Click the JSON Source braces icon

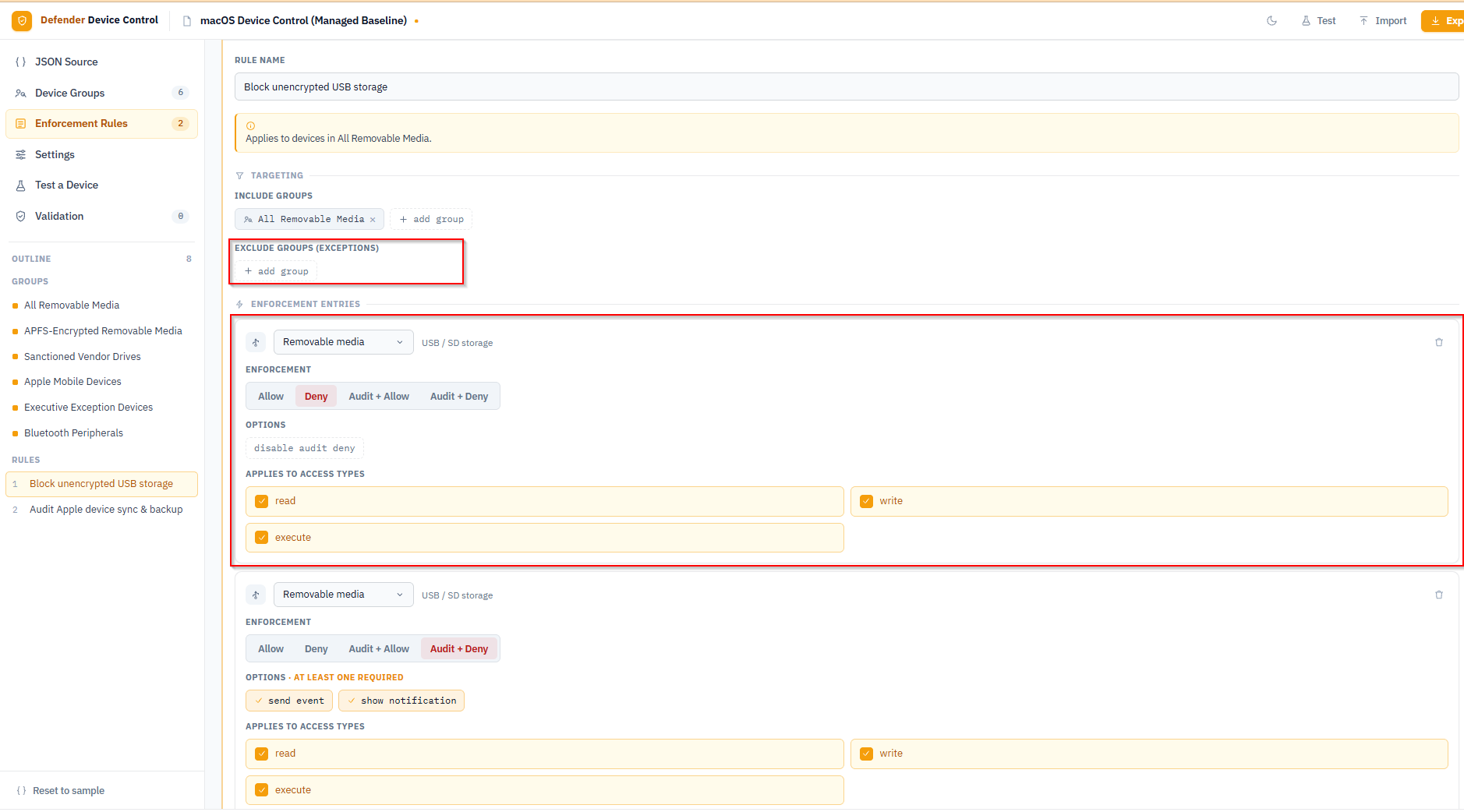pyautogui.click(x=21, y=62)
